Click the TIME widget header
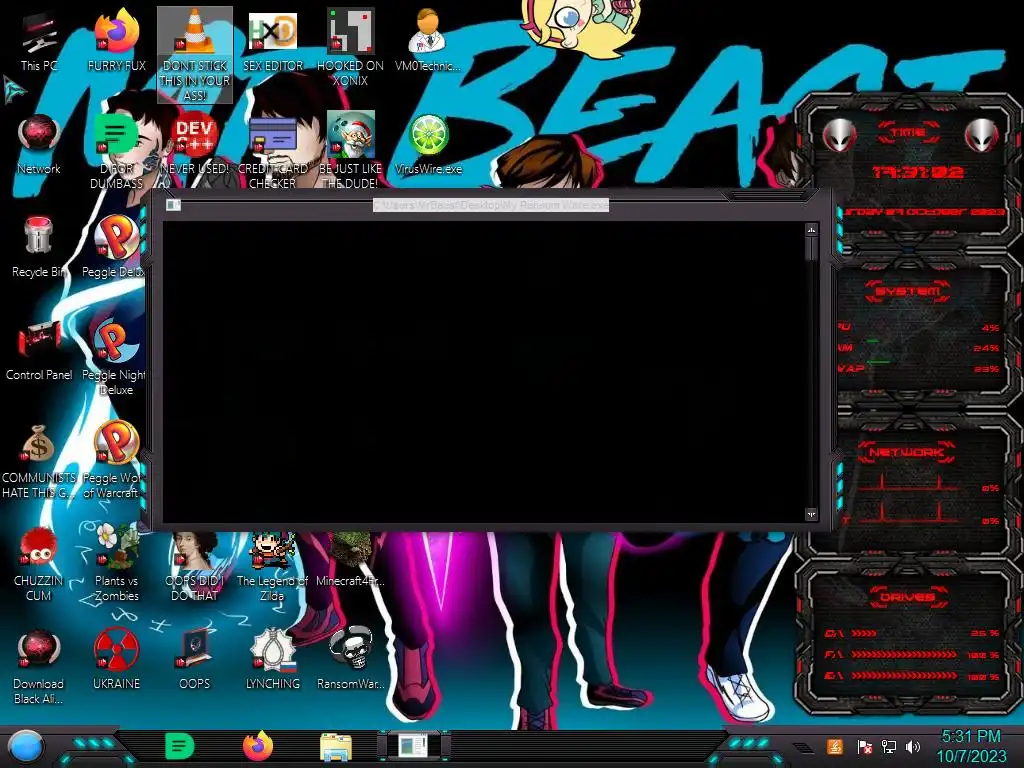Image resolution: width=1024 pixels, height=768 pixels. (908, 133)
